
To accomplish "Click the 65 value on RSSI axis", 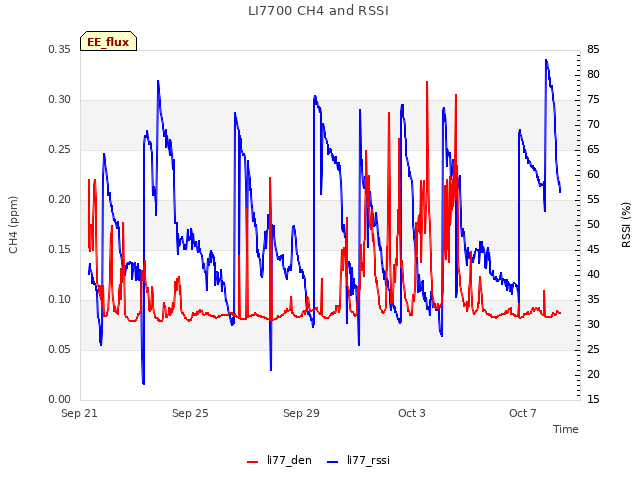I will 593,149.
